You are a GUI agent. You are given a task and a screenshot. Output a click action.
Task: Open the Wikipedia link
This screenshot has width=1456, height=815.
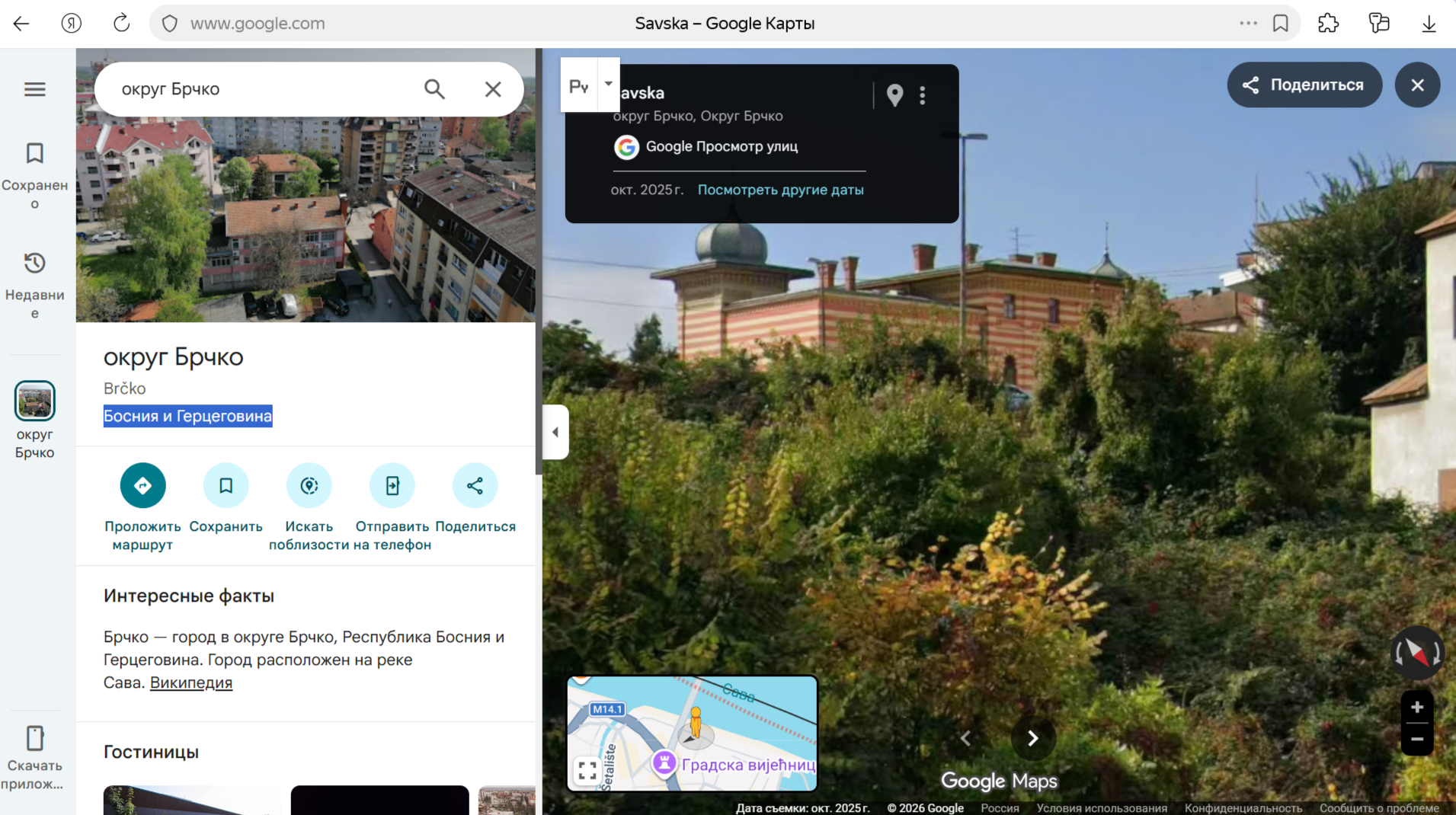click(191, 682)
